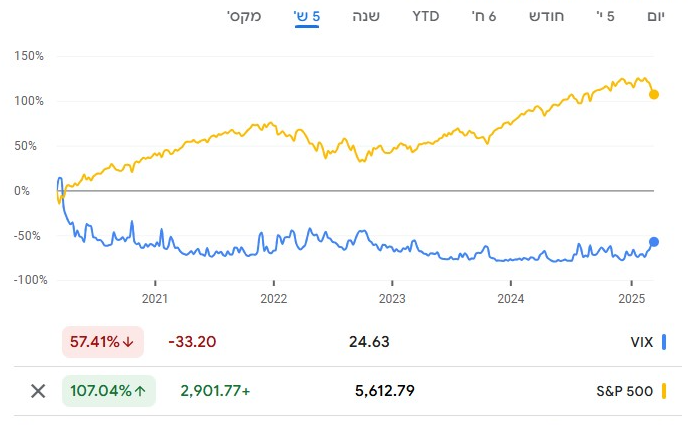The height and width of the screenshot is (425, 688).
Task: Switch to the 6 ח' range tab
Action: click(485, 16)
